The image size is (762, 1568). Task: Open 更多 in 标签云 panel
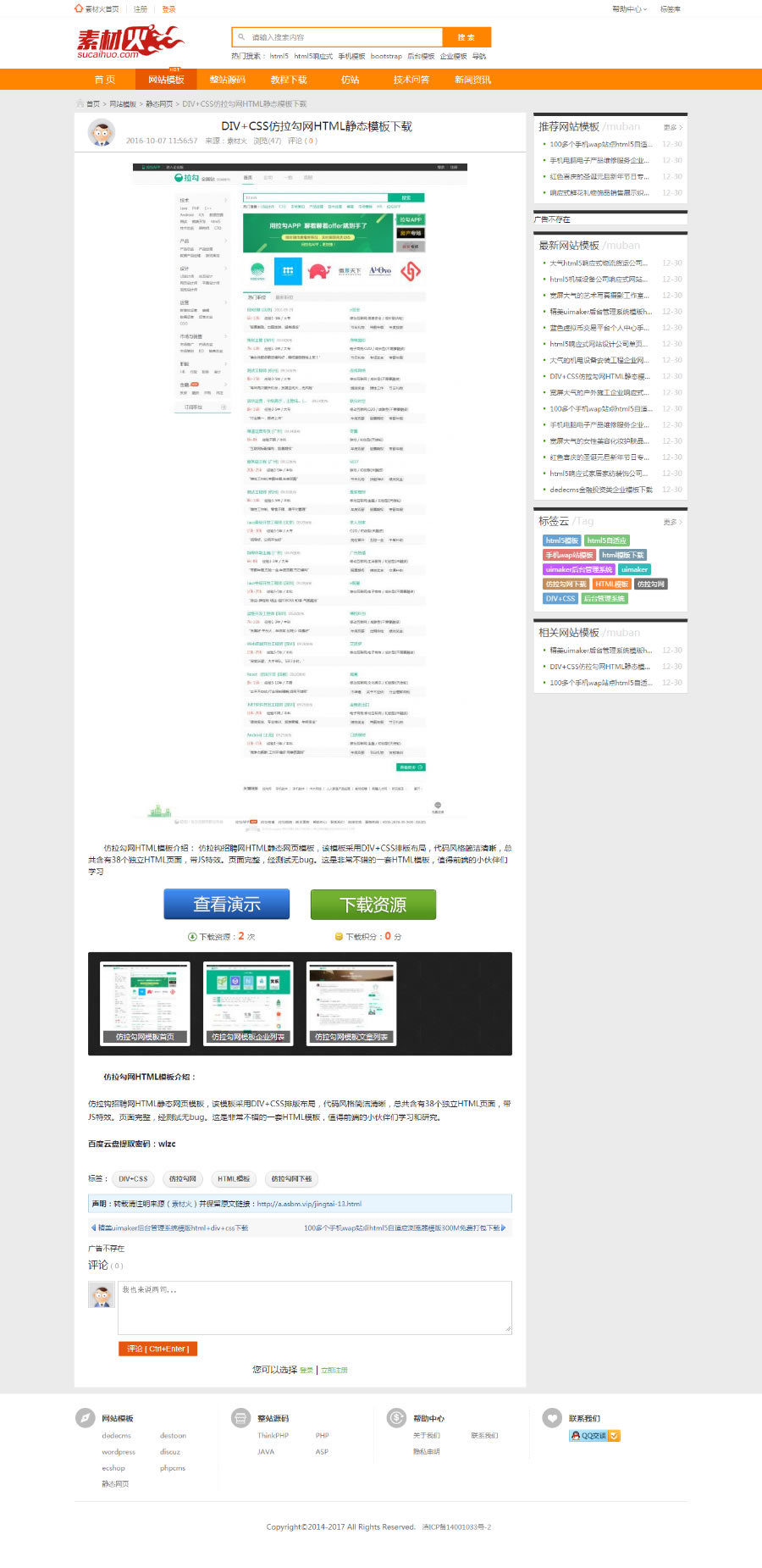tap(673, 522)
